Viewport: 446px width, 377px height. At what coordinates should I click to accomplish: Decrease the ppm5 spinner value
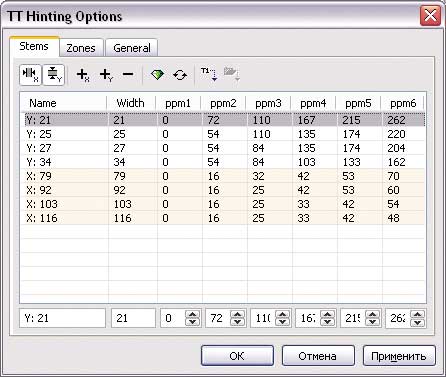click(x=372, y=322)
